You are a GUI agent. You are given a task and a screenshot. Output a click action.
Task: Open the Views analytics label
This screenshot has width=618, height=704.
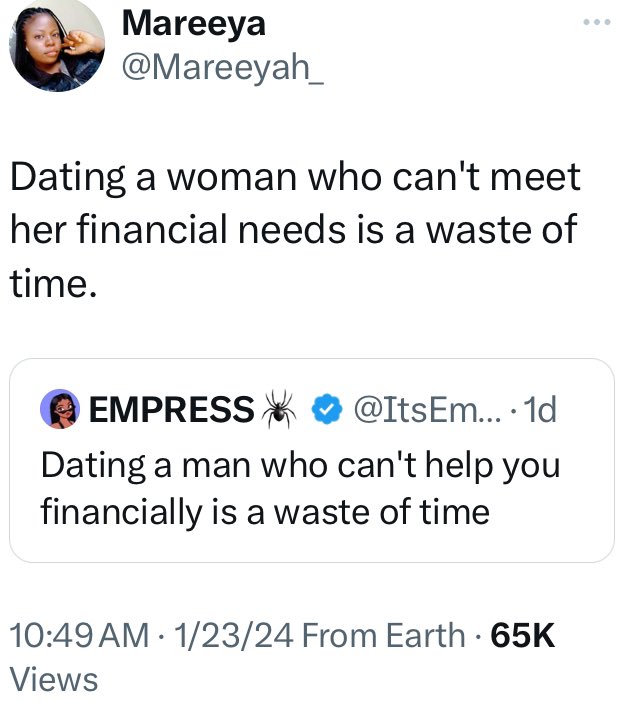click(54, 679)
